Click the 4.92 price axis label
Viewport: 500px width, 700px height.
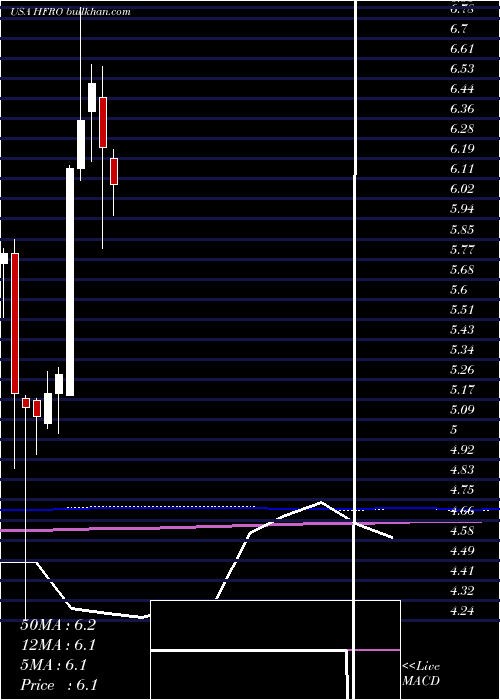(x=462, y=450)
